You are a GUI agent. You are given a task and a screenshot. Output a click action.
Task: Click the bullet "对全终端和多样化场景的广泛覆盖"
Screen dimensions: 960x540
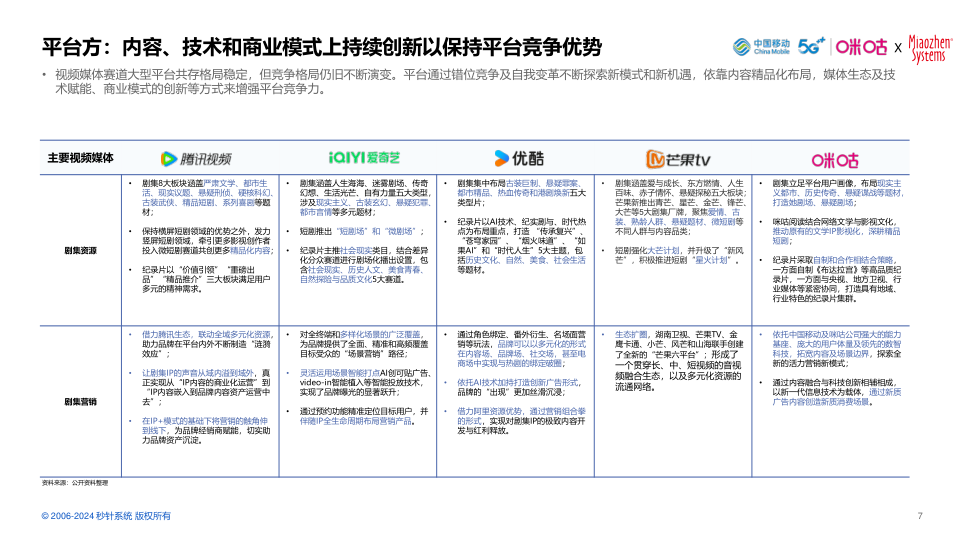pos(364,344)
